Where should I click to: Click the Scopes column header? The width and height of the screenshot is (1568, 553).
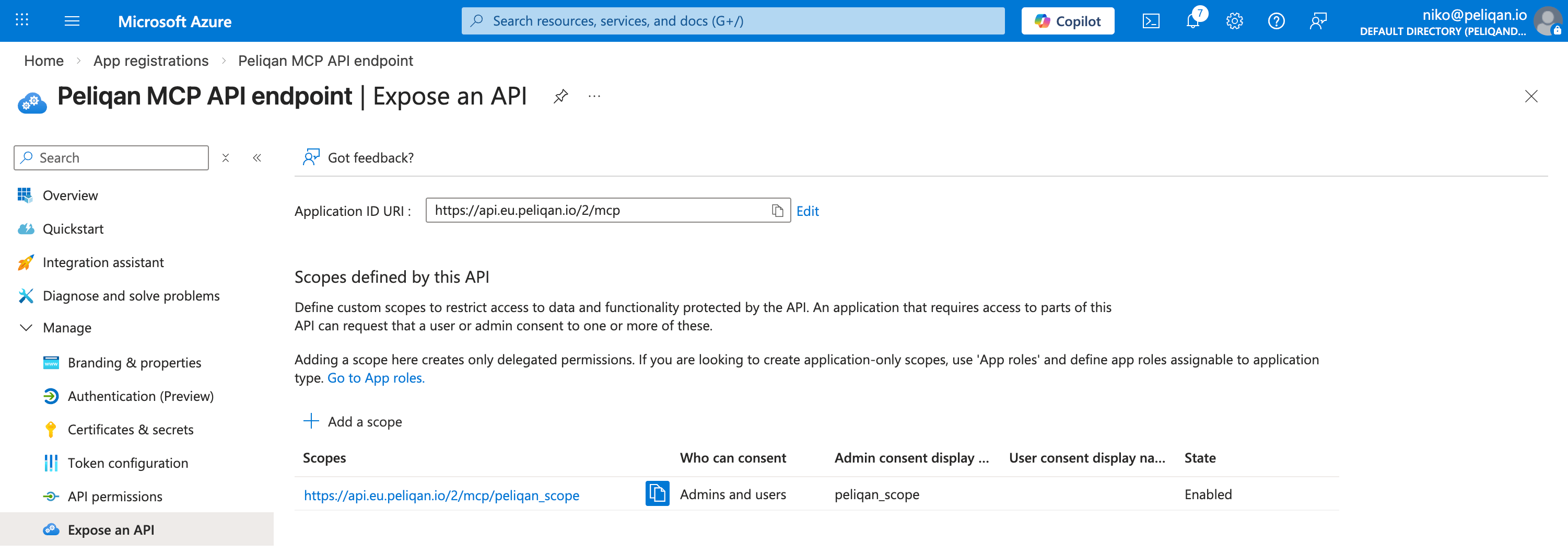click(x=324, y=457)
